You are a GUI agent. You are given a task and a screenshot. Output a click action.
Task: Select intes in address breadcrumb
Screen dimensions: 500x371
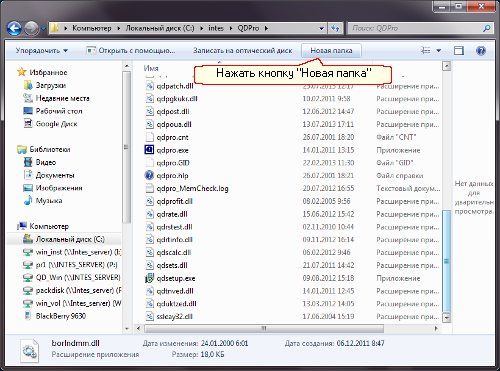click(x=216, y=28)
